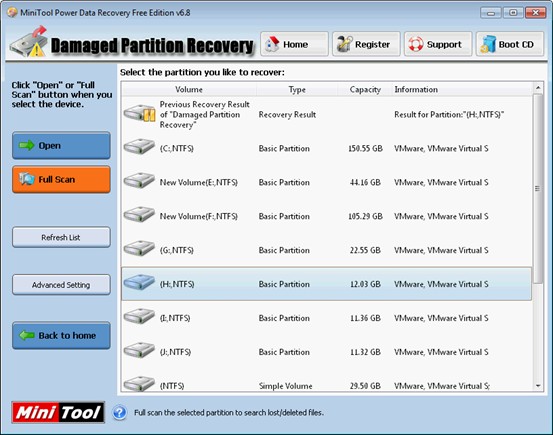553x435 pixels.
Task: Click the Open button
Action: point(61,145)
